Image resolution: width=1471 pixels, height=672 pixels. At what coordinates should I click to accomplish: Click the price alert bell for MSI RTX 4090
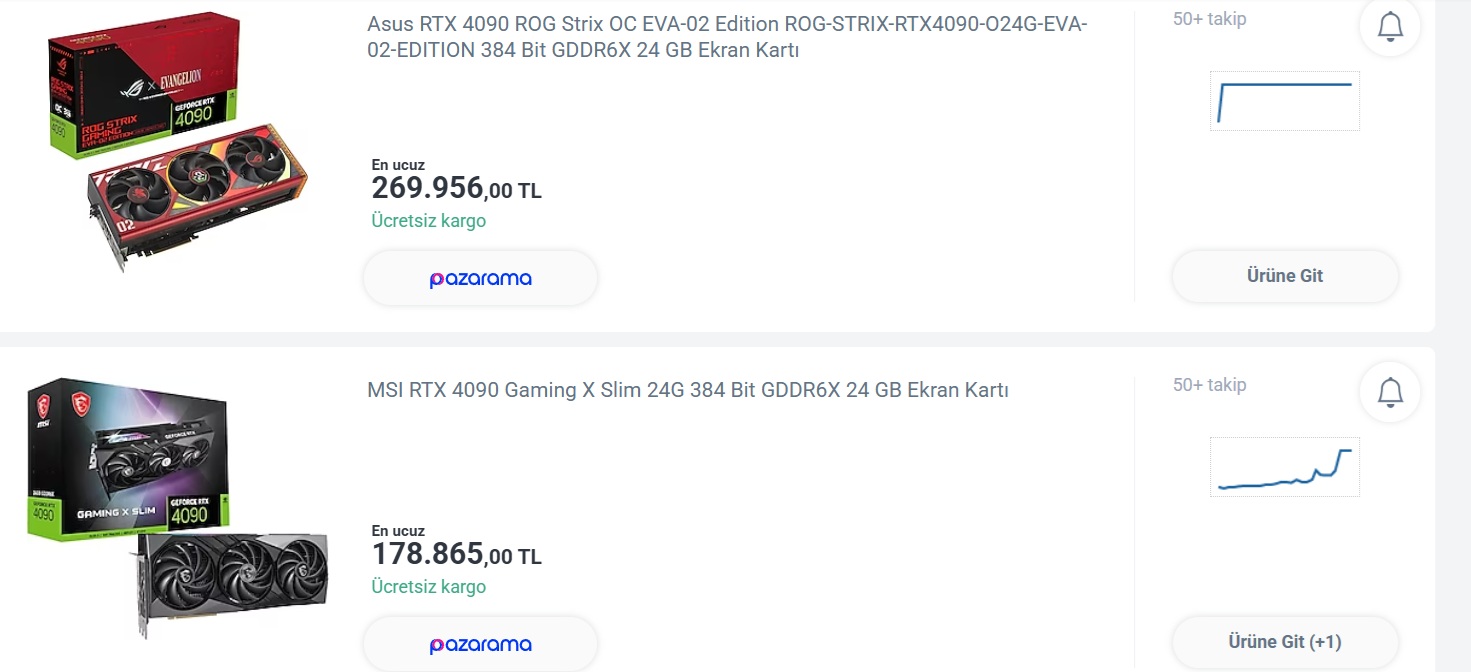coord(1390,392)
